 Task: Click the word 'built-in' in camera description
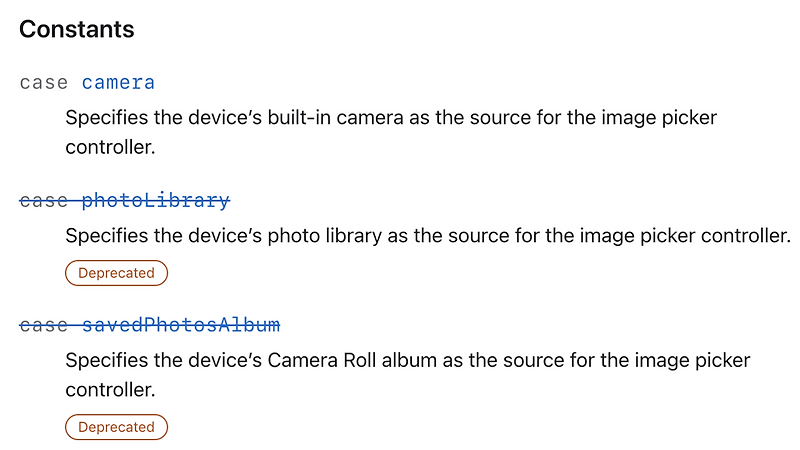[x=299, y=117]
